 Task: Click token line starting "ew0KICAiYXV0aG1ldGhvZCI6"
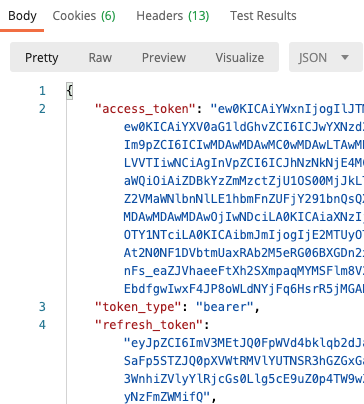pos(244,127)
